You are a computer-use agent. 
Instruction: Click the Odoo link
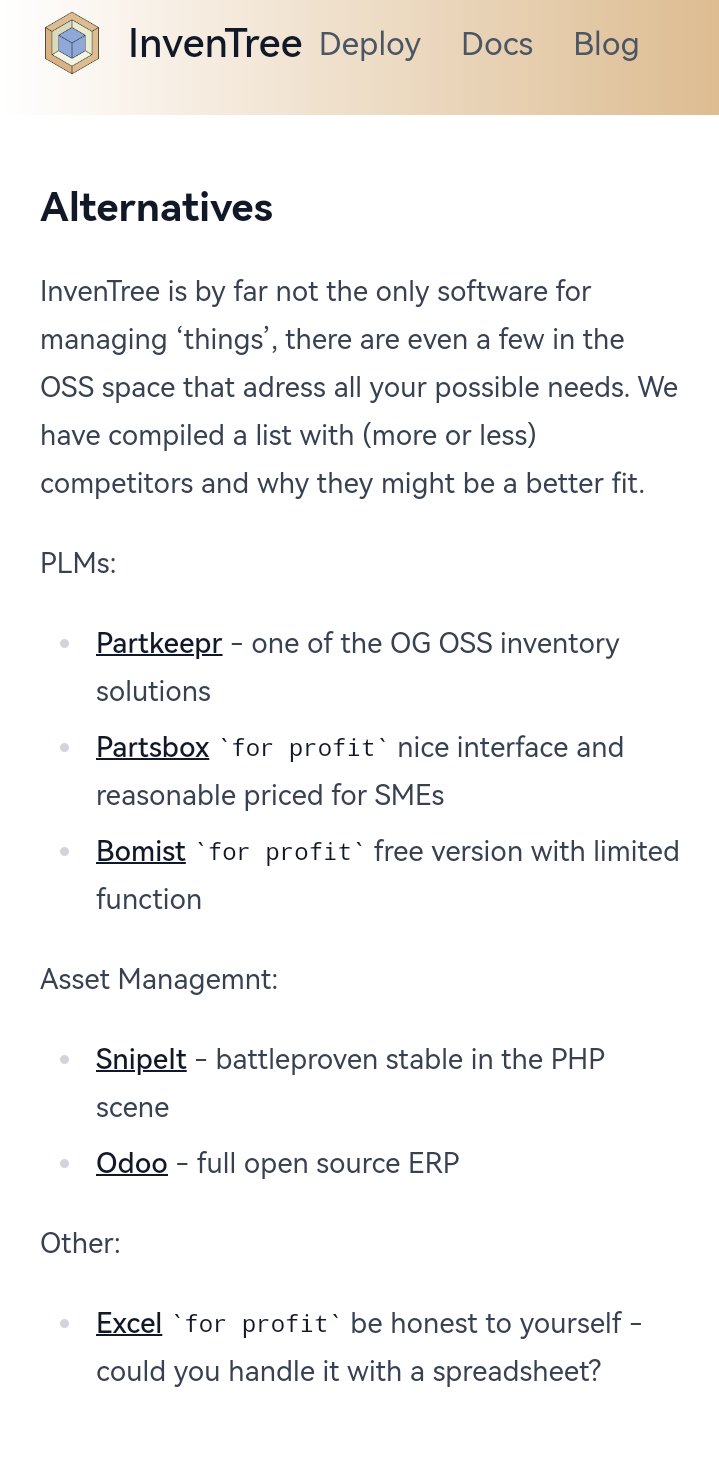[x=132, y=1163]
